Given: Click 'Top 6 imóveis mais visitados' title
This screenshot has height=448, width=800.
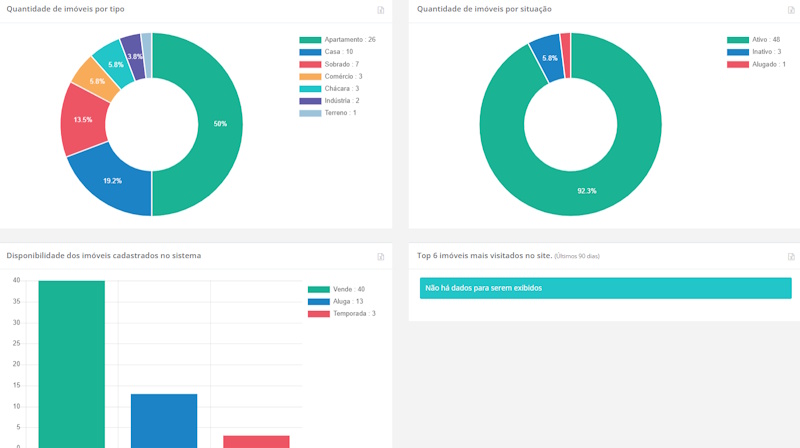Looking at the screenshot, I should (485, 256).
